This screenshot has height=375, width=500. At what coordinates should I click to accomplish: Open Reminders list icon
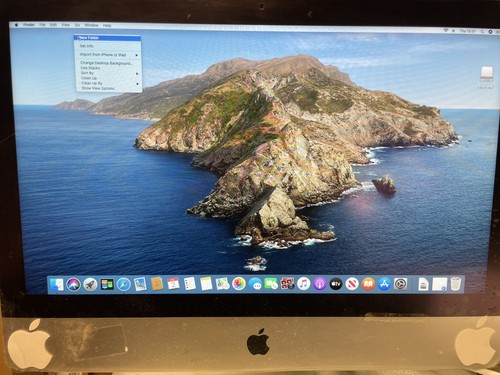(x=190, y=284)
